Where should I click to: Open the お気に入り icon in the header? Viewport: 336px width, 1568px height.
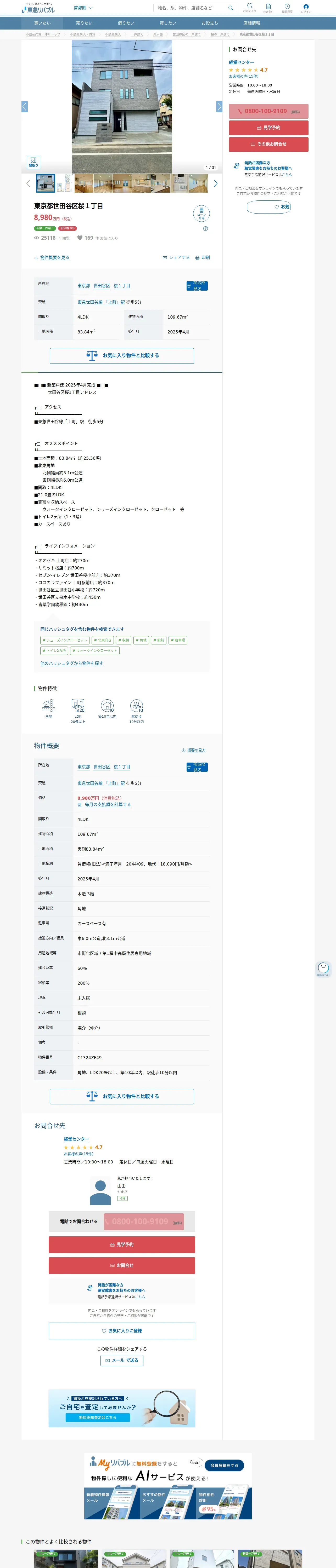[x=249, y=8]
